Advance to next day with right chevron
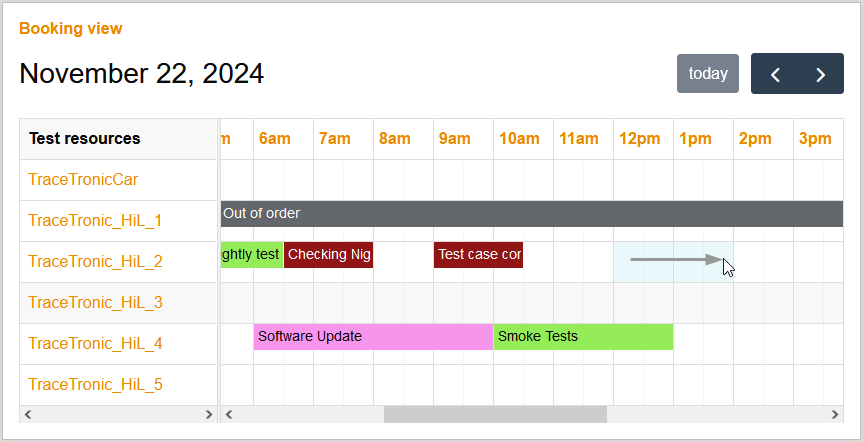Viewport: 863px width, 442px height. [821, 74]
